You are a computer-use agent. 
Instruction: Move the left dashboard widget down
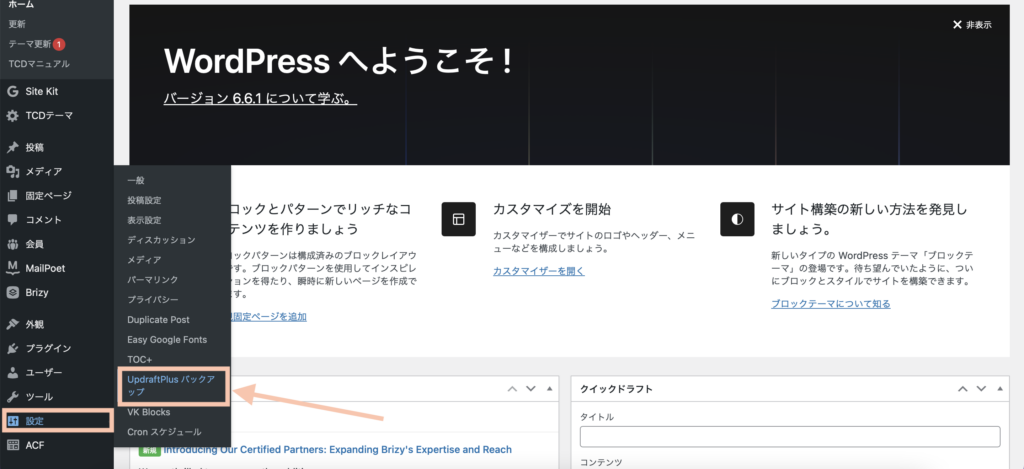tap(530, 389)
